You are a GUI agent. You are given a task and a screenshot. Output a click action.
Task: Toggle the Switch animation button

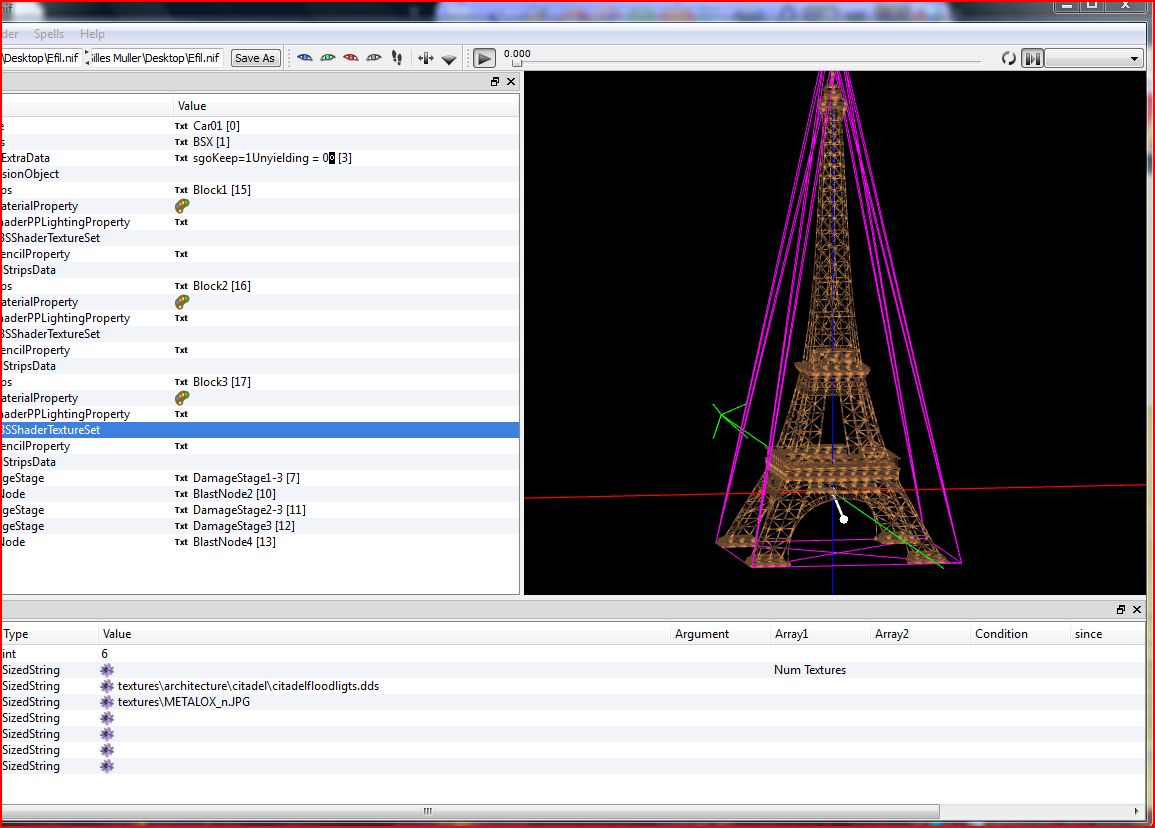(x=1033, y=58)
